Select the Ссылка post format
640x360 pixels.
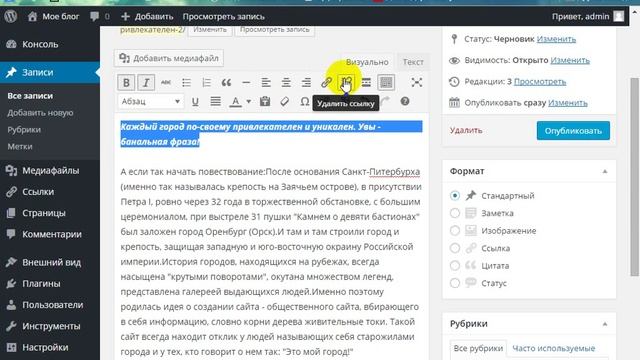455,248
